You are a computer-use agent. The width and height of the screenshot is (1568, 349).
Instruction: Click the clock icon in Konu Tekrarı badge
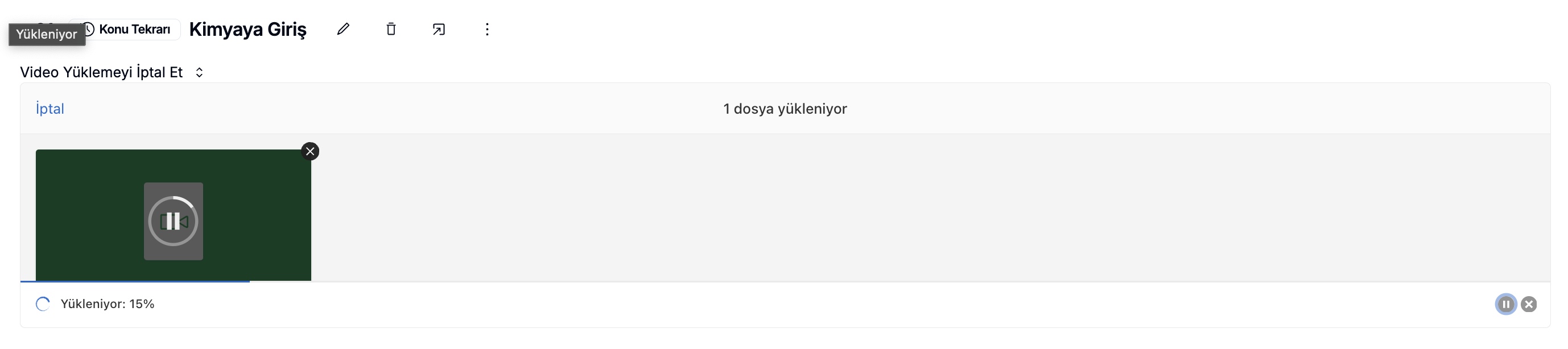[89, 29]
